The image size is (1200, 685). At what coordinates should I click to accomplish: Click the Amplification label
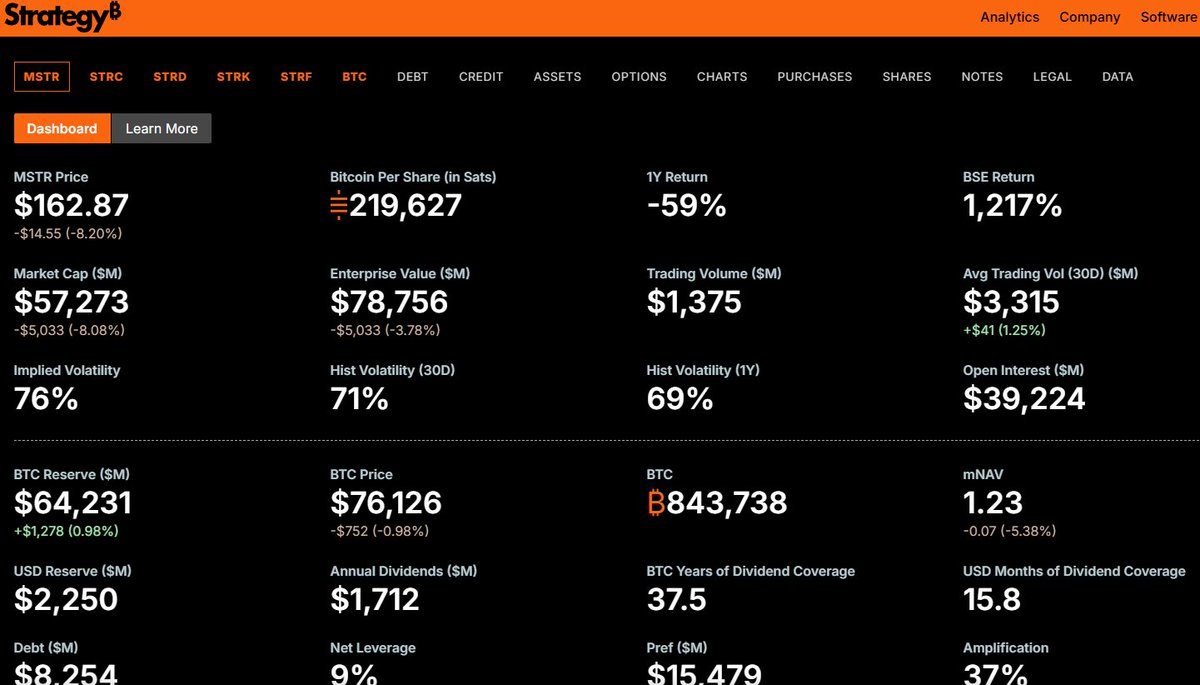point(1006,648)
